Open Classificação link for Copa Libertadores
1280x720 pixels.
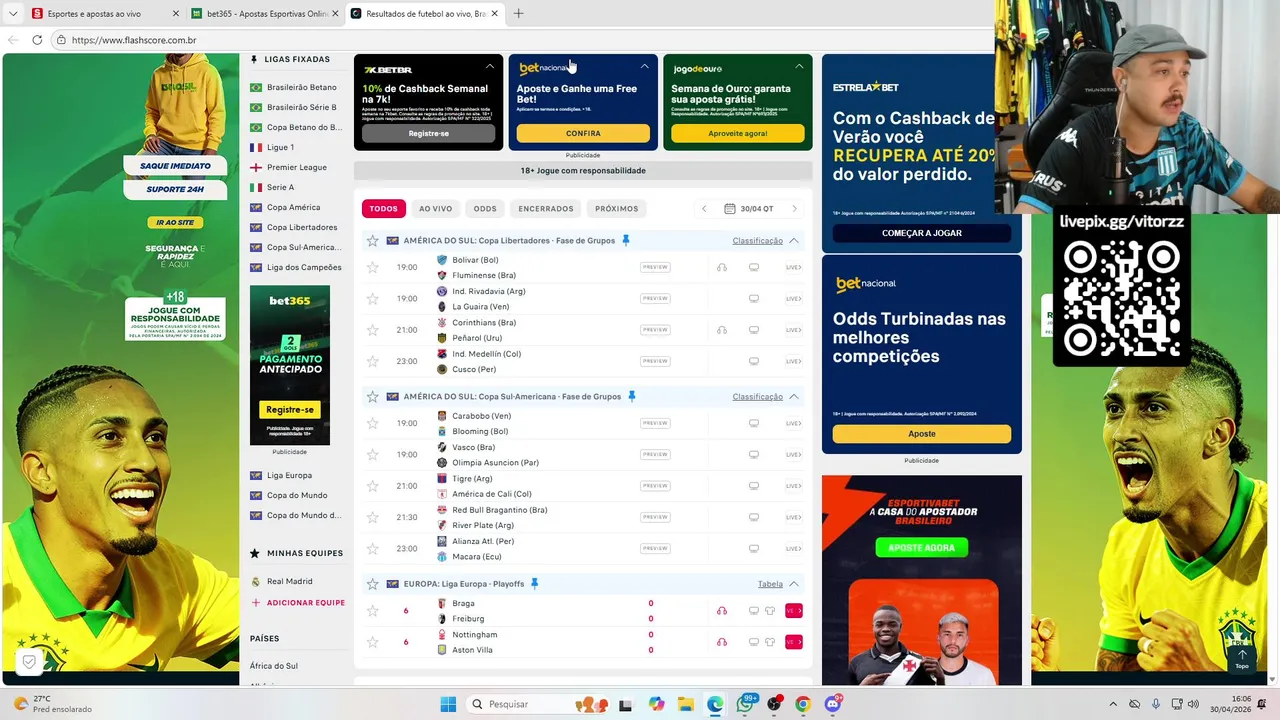757,241
